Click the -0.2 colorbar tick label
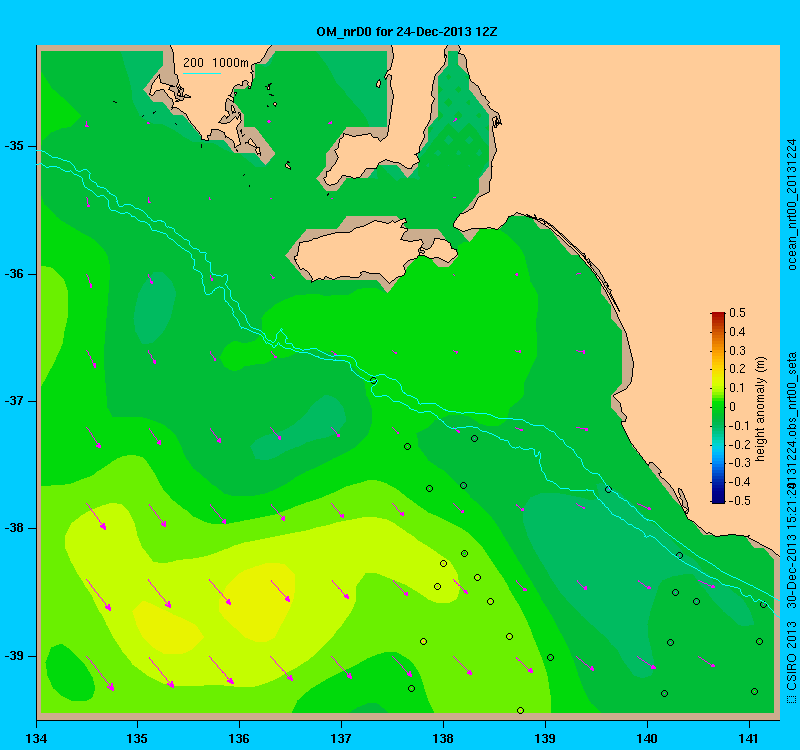800x750 pixels. coord(739,444)
